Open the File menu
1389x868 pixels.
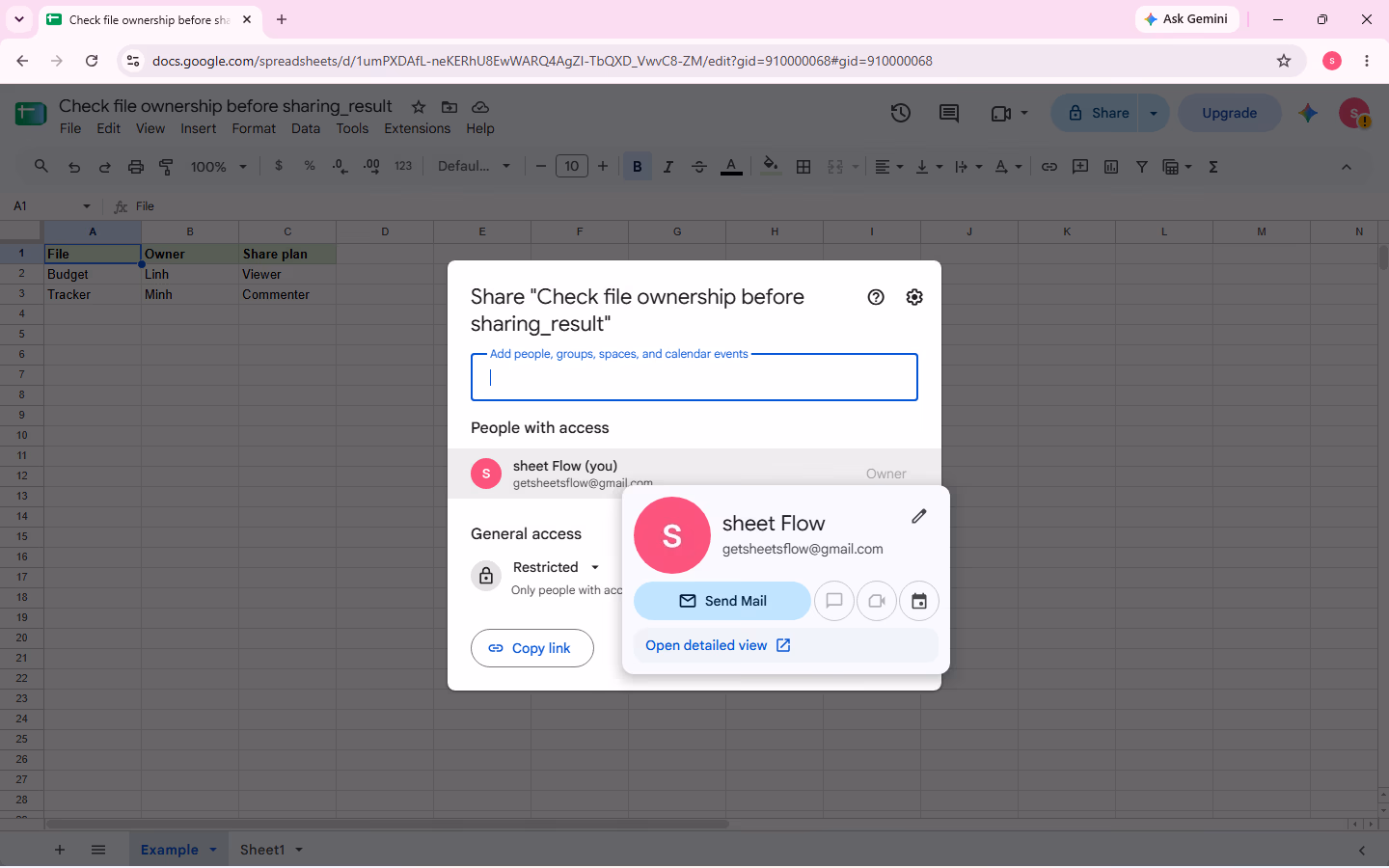click(70, 128)
